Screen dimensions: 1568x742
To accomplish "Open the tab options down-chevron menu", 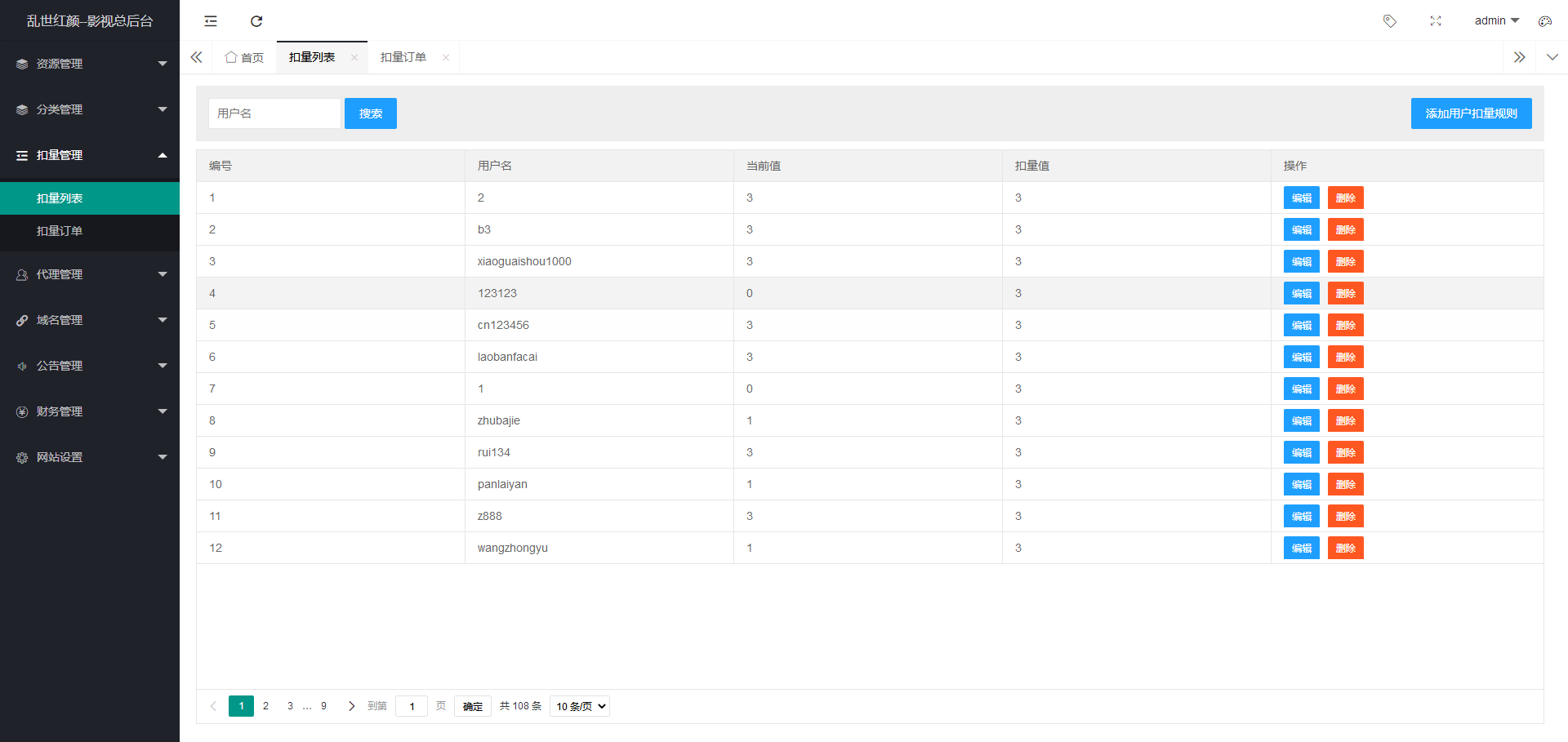I will pos(1552,57).
